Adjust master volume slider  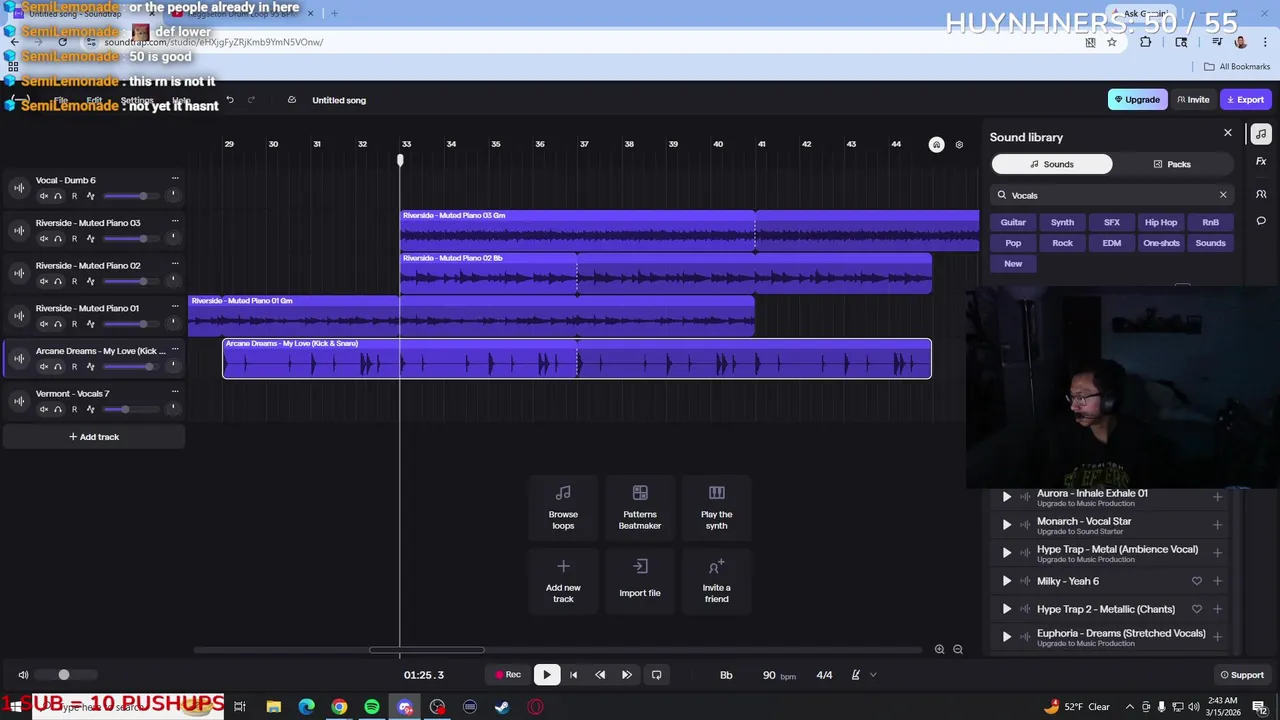[65, 675]
